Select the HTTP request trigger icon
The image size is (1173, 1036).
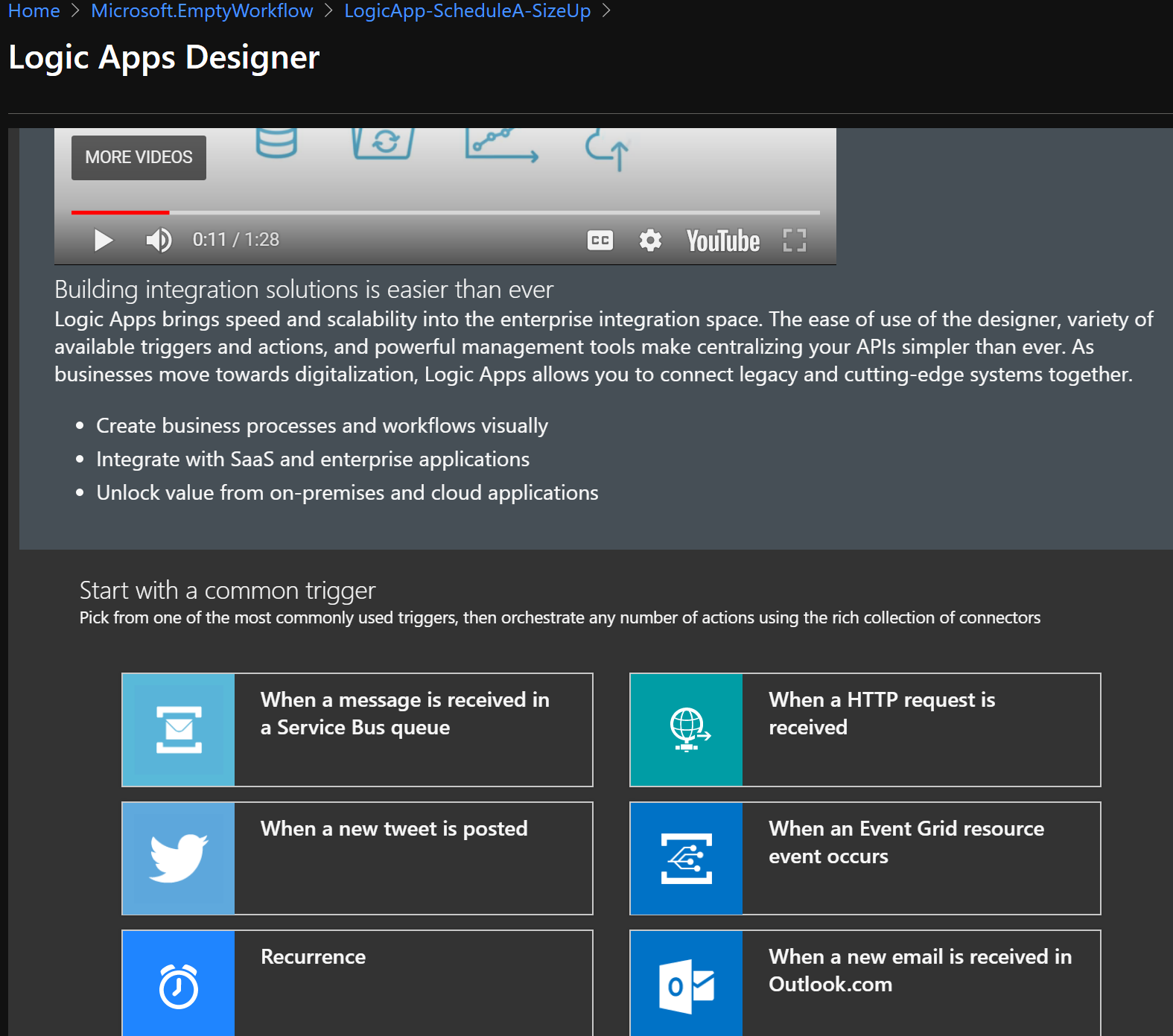(x=687, y=730)
